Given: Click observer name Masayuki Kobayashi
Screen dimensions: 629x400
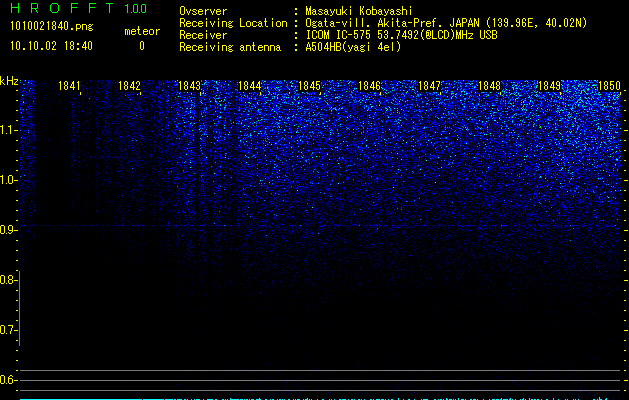Looking at the screenshot, I should pyautogui.click(x=359, y=11).
